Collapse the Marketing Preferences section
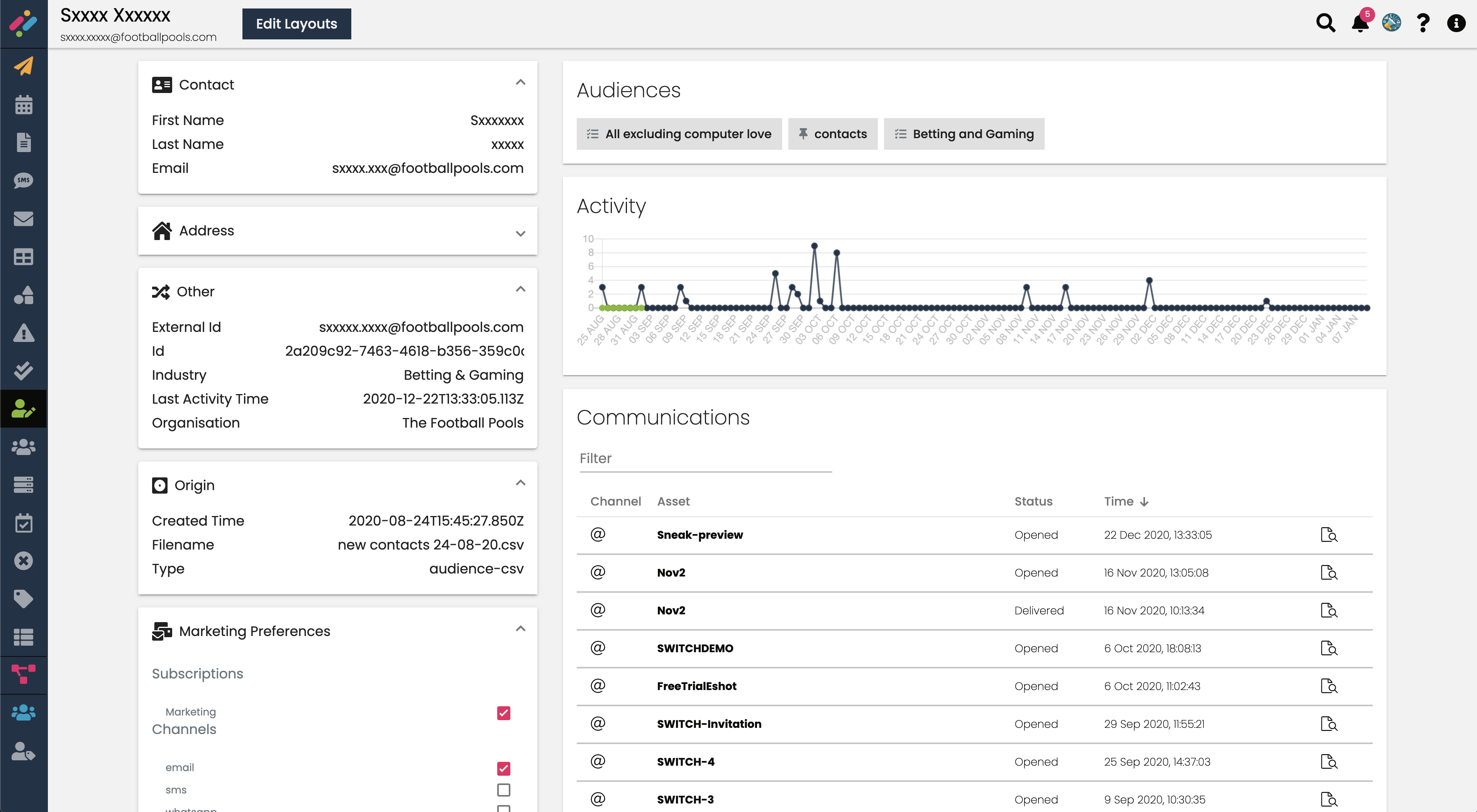The image size is (1477, 812). click(521, 629)
